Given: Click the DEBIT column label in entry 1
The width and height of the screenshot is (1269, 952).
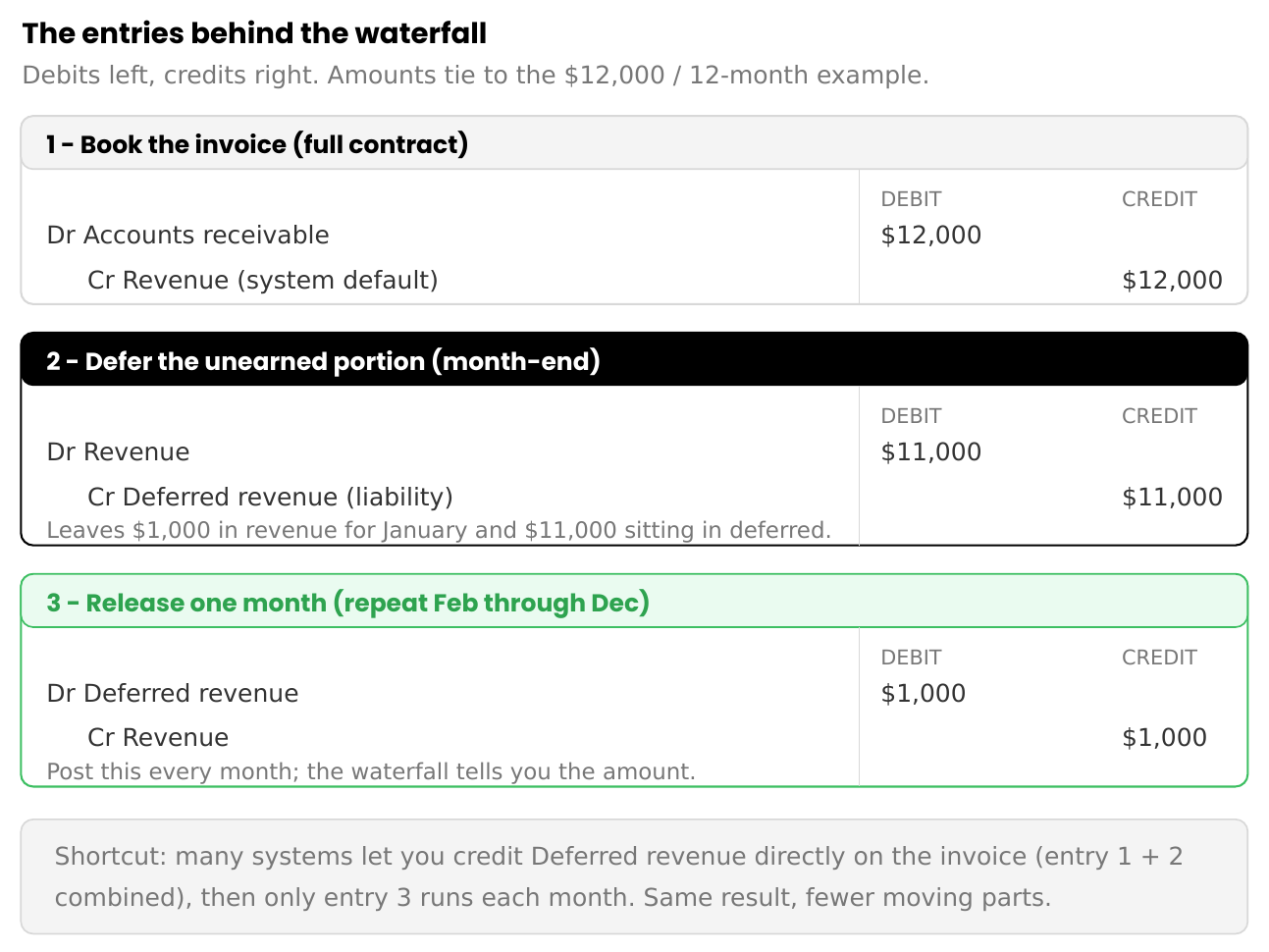Looking at the screenshot, I should [x=911, y=199].
